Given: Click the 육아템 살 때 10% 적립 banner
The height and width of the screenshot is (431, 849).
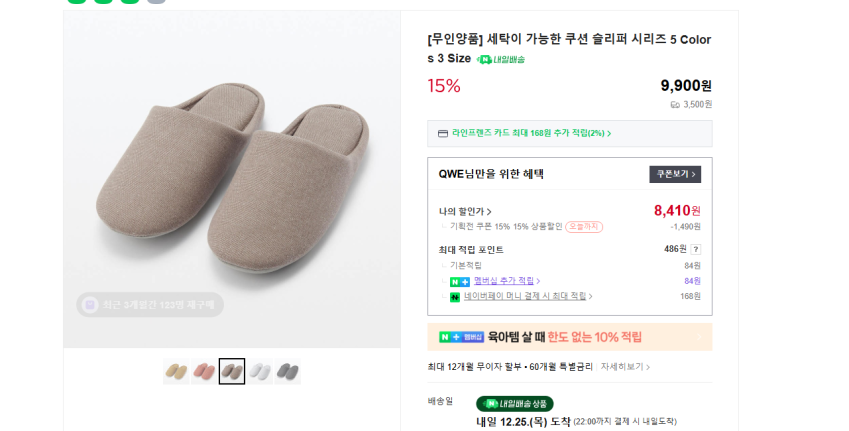Looking at the screenshot, I should 570,337.
